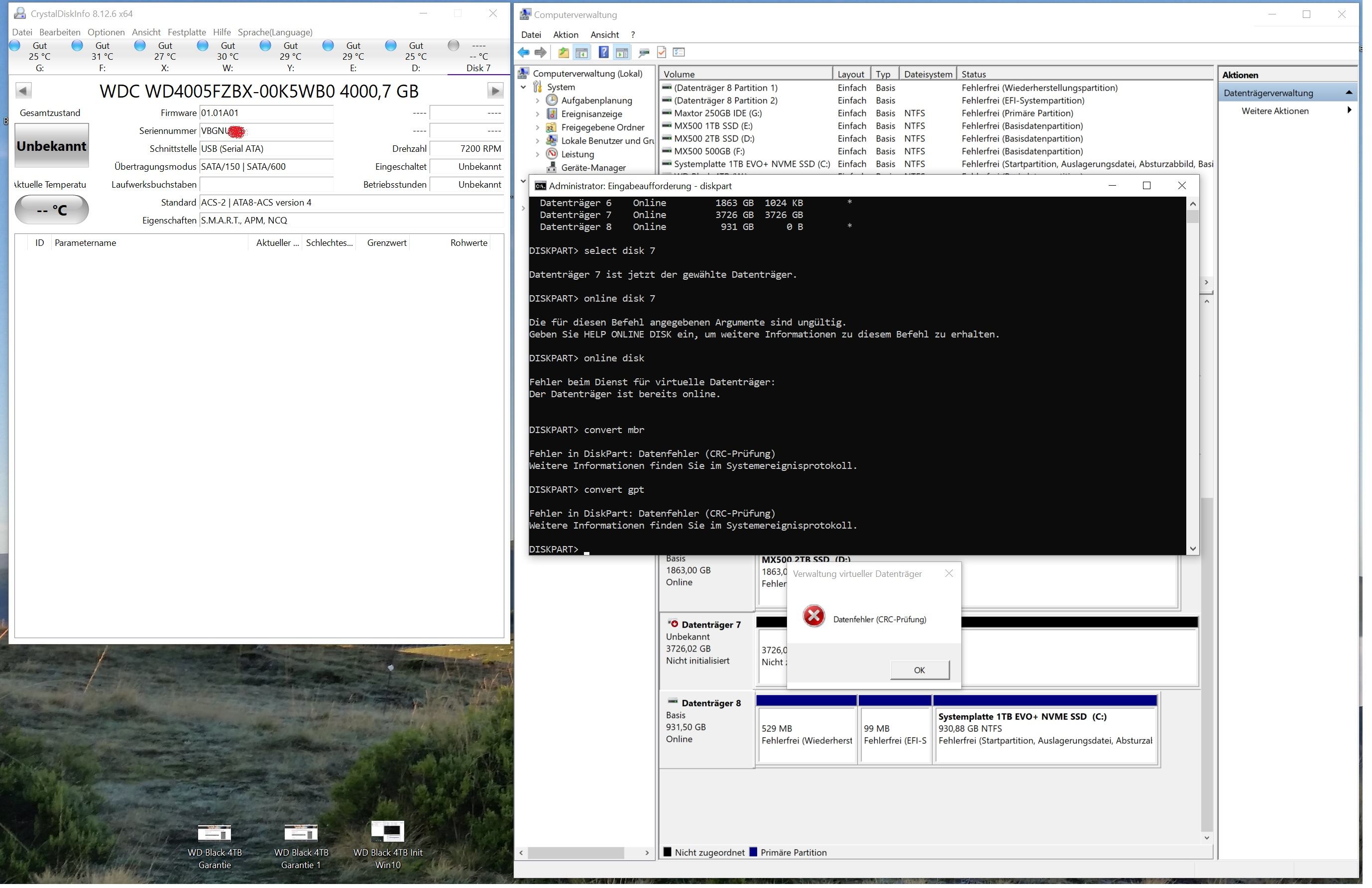Select the F: drive status orb in CrystalDiskInfo

[77, 45]
